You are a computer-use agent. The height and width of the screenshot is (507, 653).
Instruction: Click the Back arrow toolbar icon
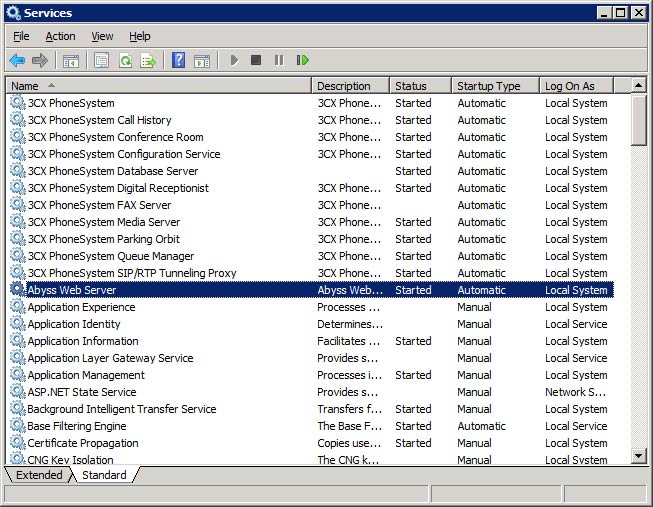point(17,61)
